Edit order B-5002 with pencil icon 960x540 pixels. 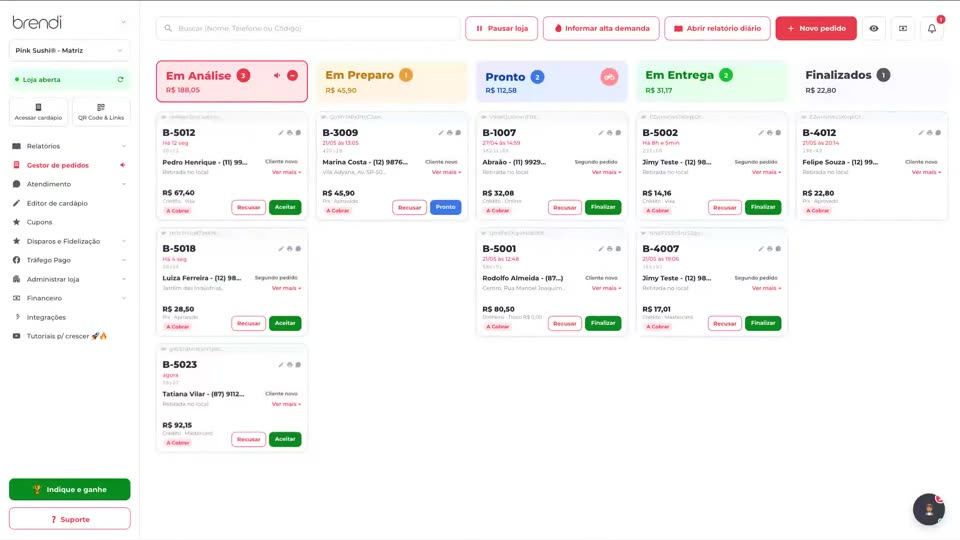click(761, 133)
